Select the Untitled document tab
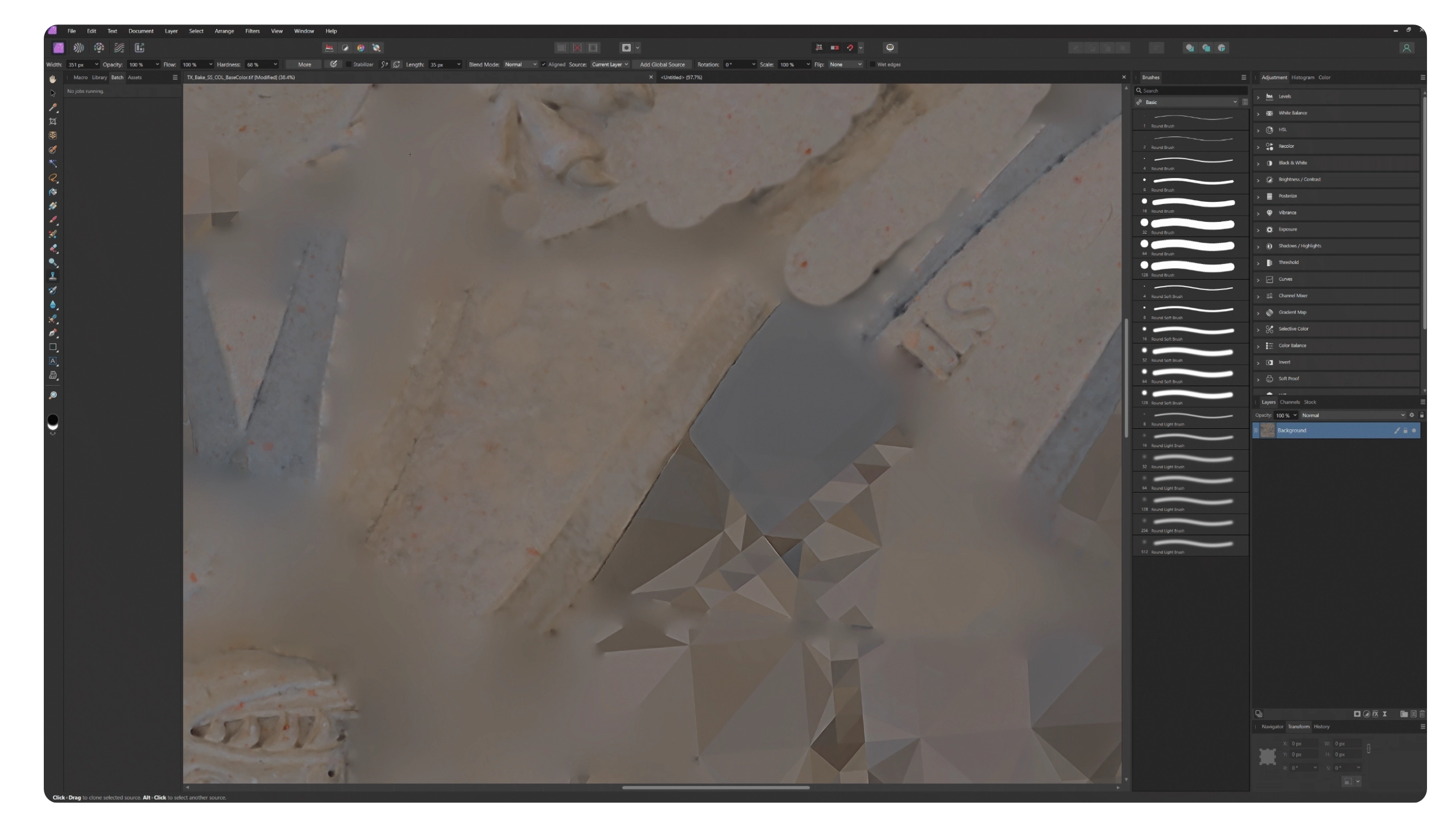 pyautogui.click(x=681, y=77)
